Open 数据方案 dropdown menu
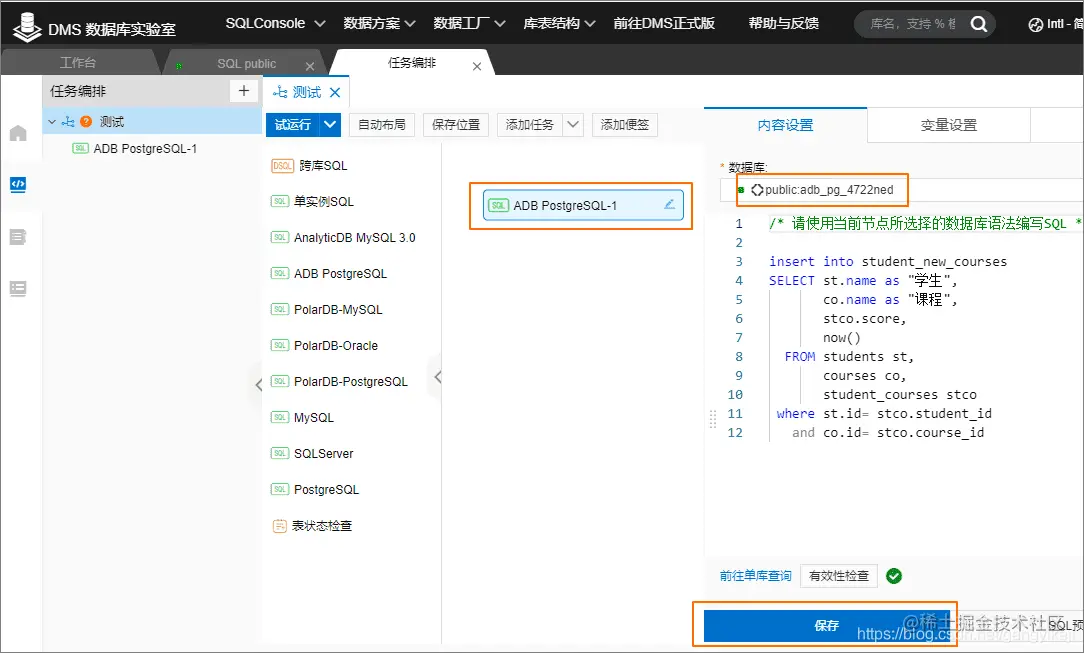The height and width of the screenshot is (653, 1084). click(x=380, y=23)
